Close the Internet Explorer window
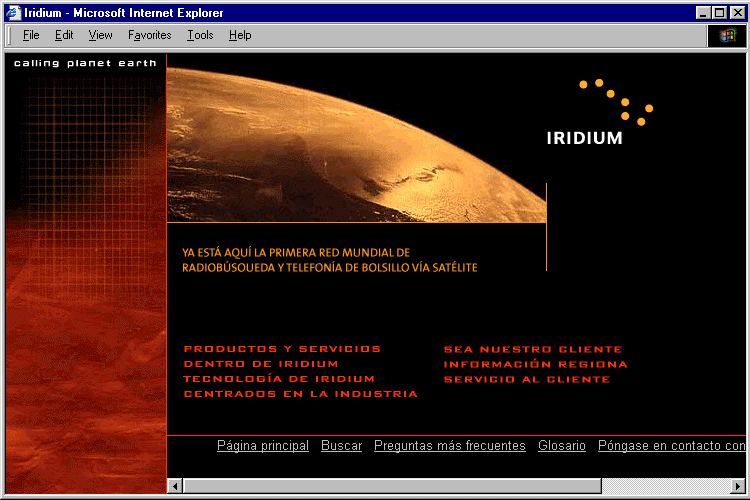 (x=737, y=13)
